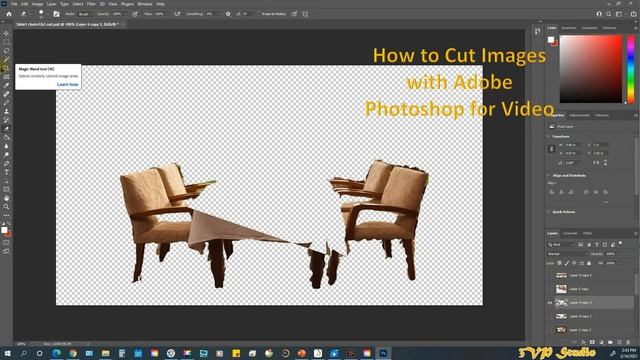The width and height of the screenshot is (640, 360).
Task: Open the workspace switcher dropdown
Action: click(x=620, y=14)
